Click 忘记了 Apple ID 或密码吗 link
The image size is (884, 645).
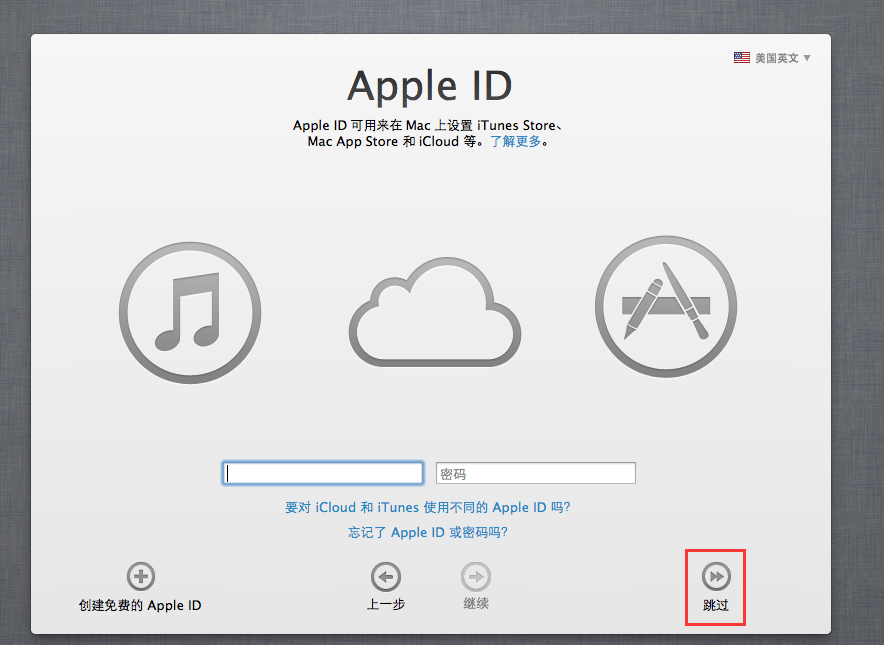click(428, 532)
